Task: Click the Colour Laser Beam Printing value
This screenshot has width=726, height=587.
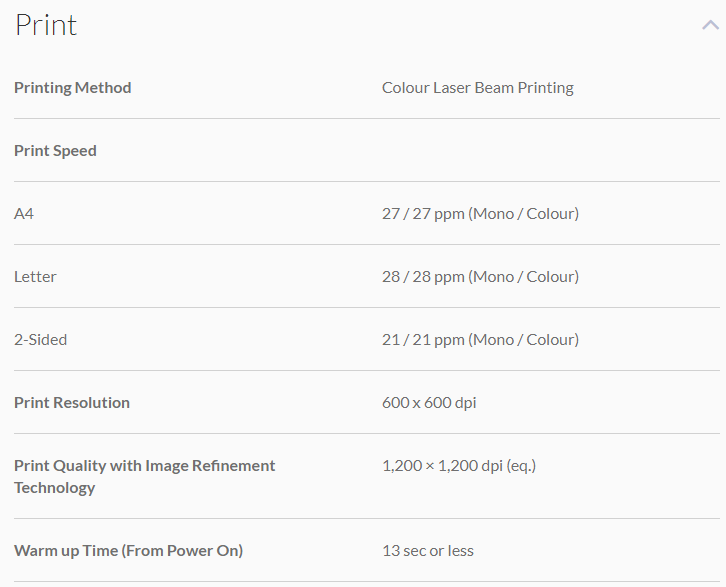Action: [x=477, y=87]
